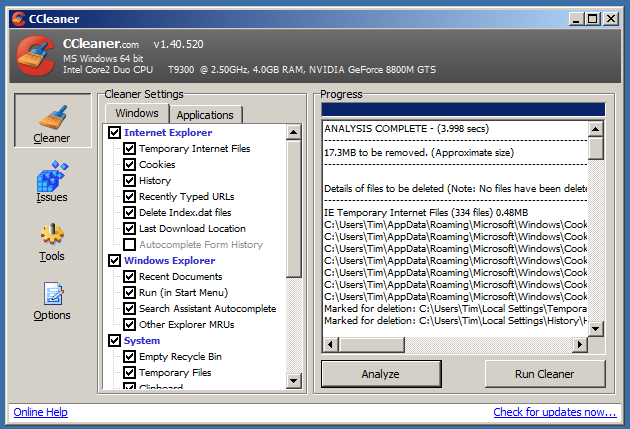Click results vertical scrollbar thumb
This screenshot has width=630, height=429.
[x=595, y=148]
